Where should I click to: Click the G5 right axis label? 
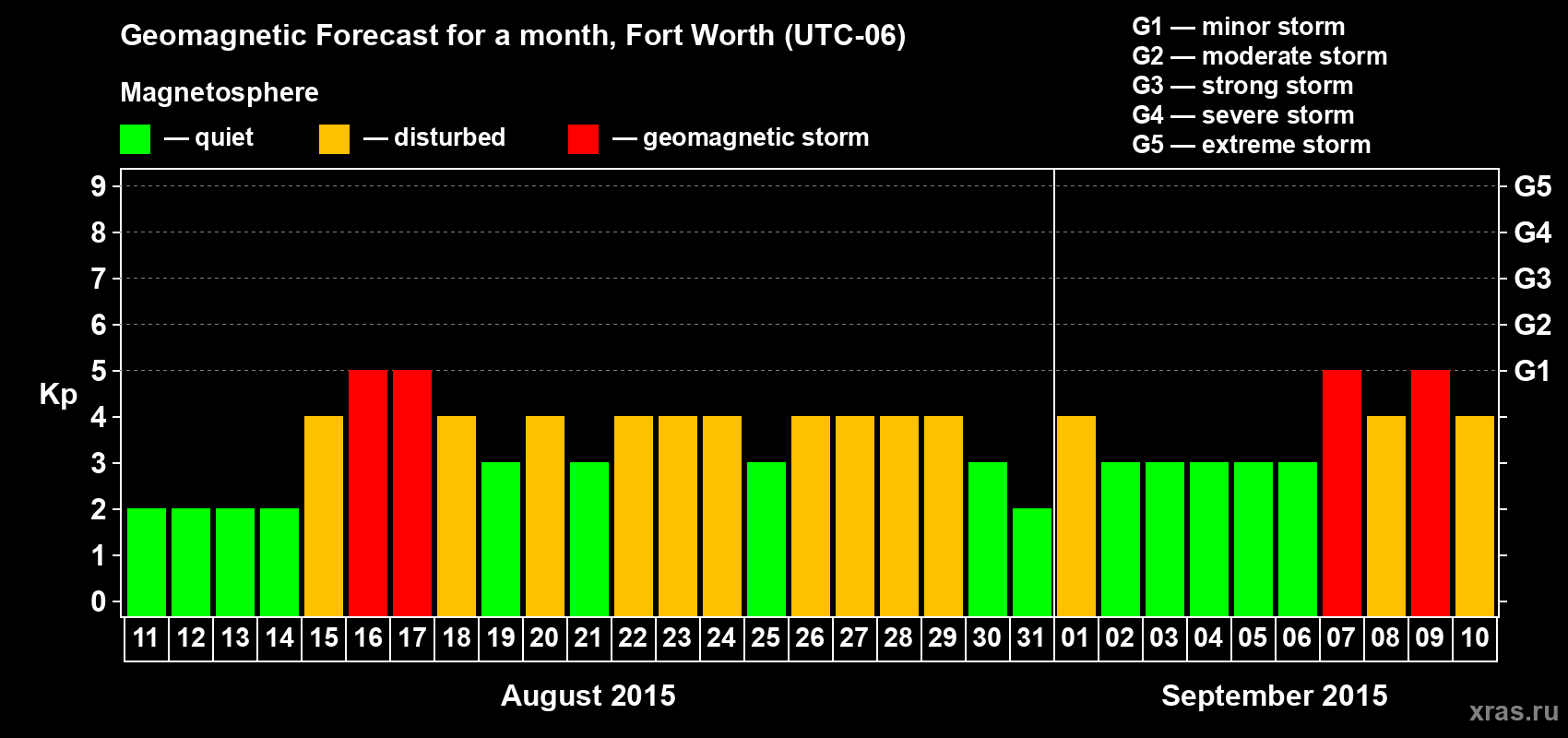[1533, 186]
